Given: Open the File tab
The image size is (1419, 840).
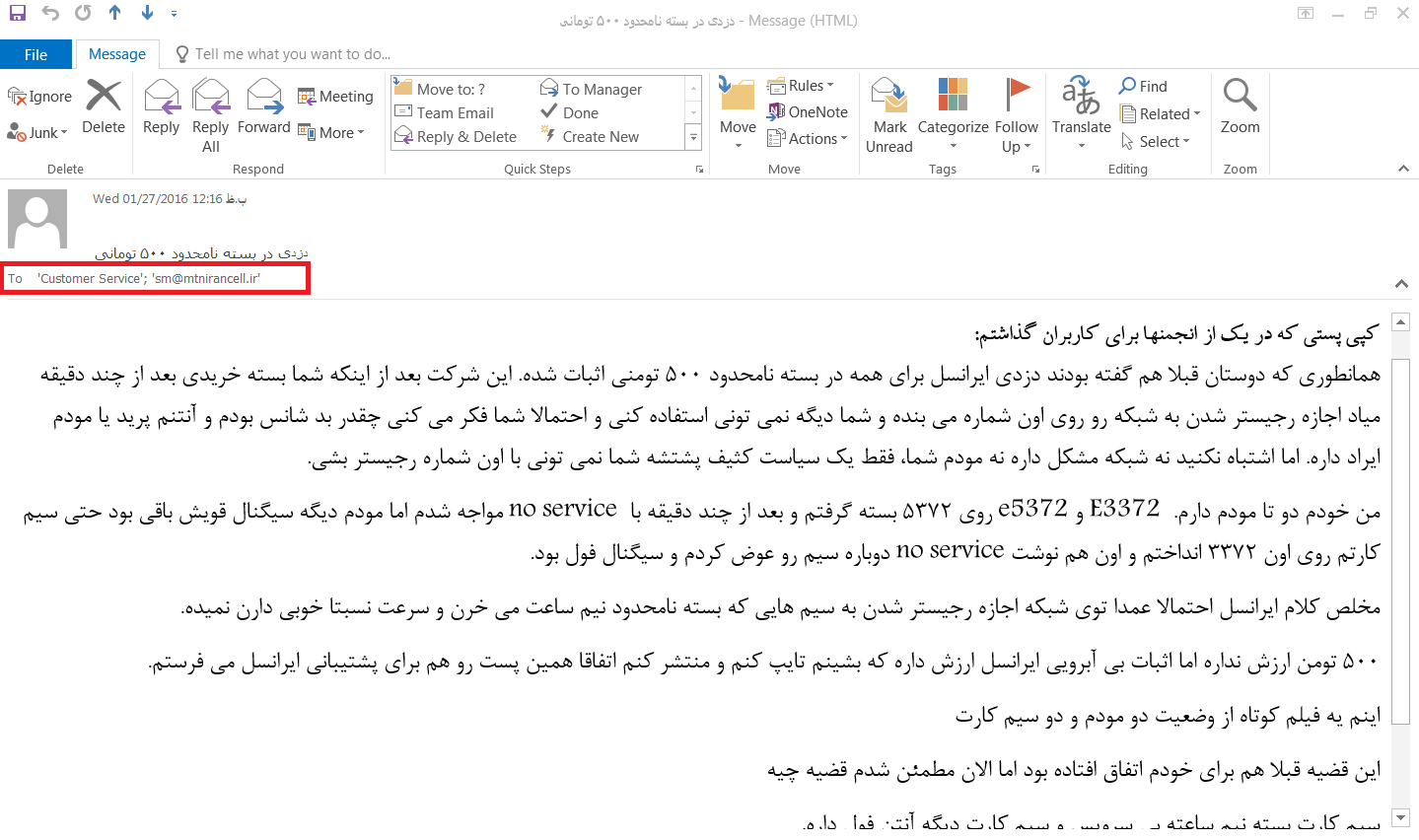Looking at the screenshot, I should point(35,54).
